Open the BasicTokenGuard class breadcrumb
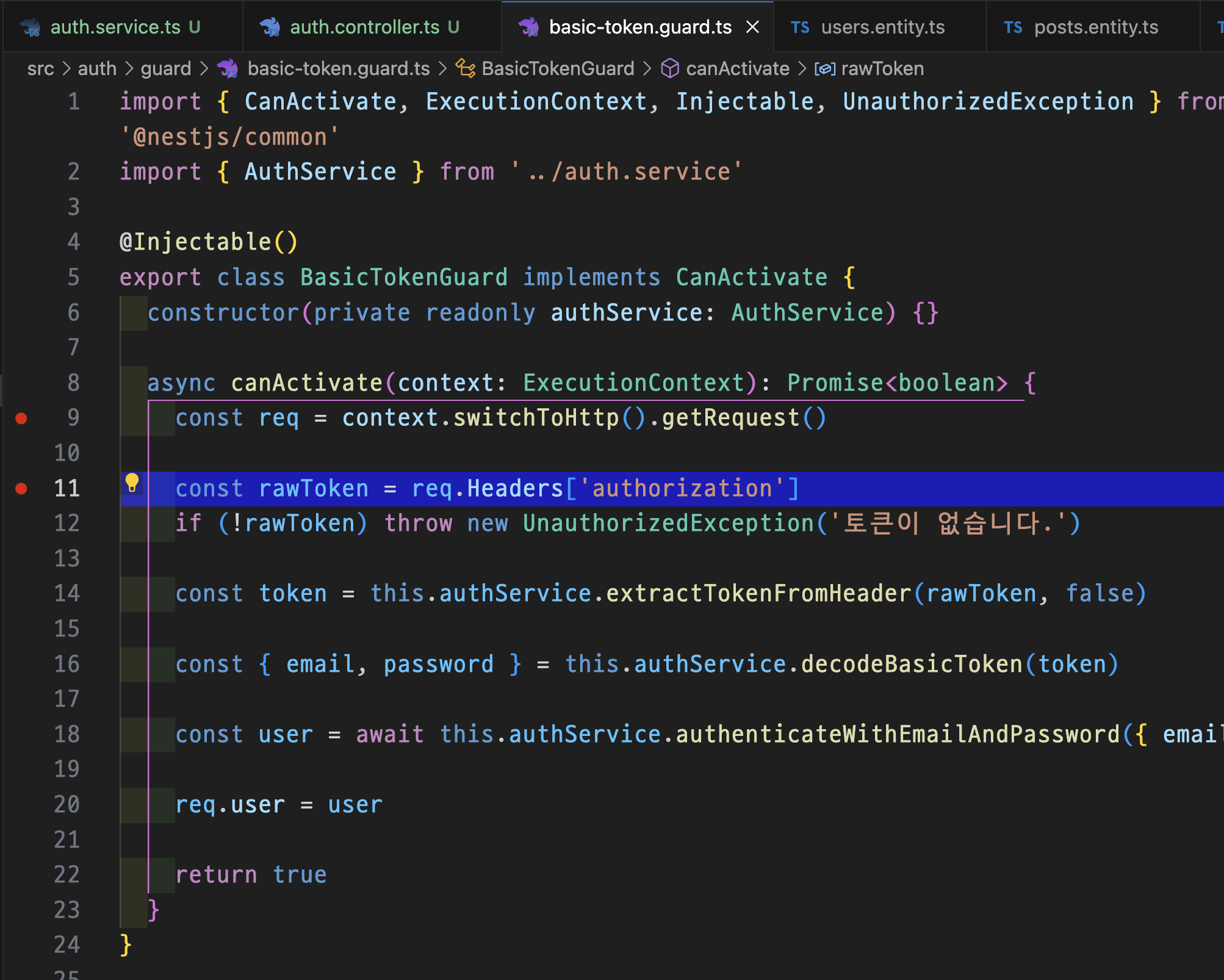The width and height of the screenshot is (1224, 980). pos(558,69)
